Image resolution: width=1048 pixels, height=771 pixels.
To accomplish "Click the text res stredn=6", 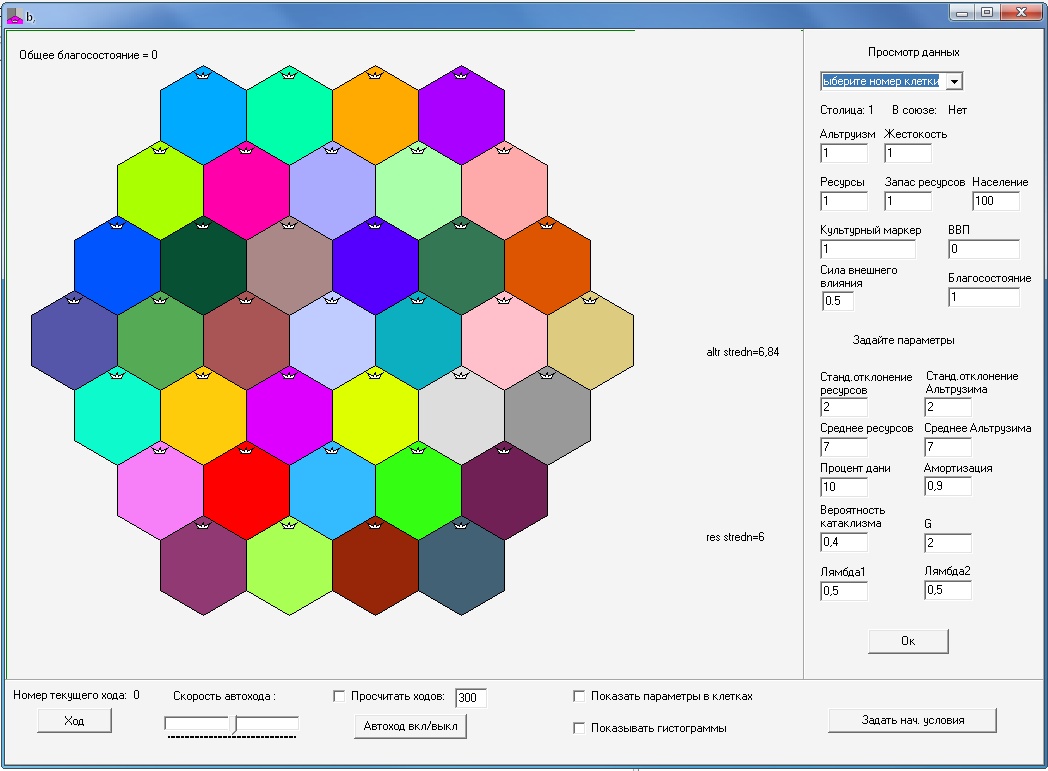I will tap(735, 537).
